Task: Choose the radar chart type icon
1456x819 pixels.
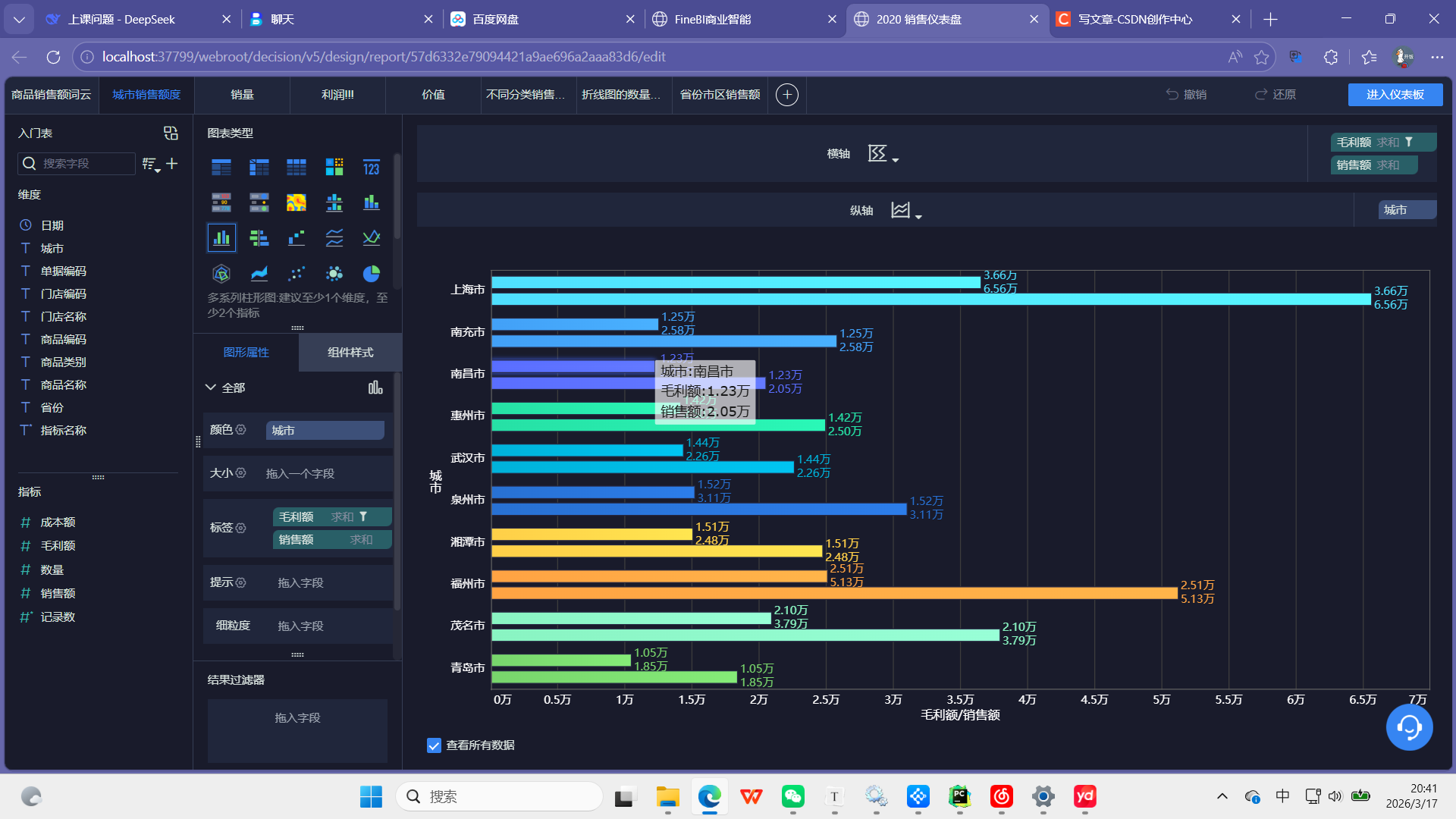Action: [x=221, y=274]
